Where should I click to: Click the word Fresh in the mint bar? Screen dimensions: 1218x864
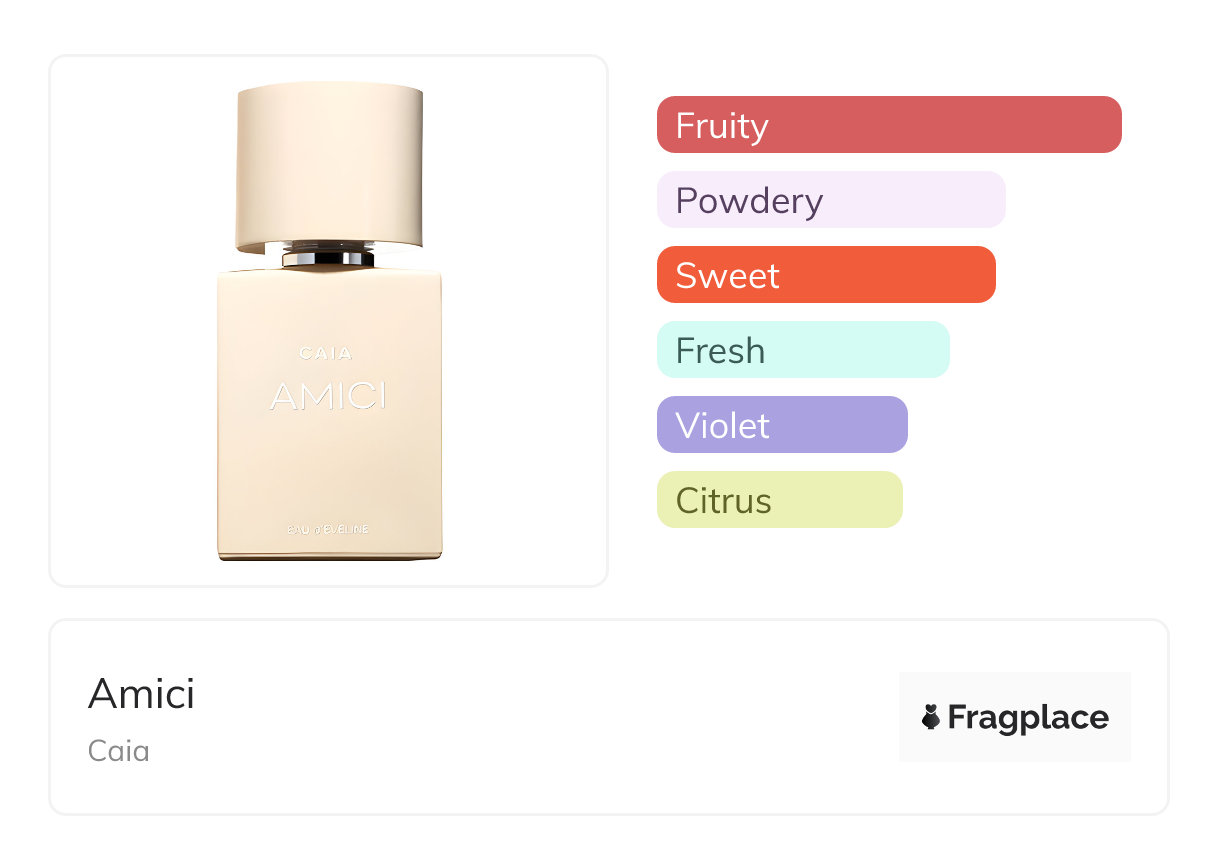pos(720,351)
